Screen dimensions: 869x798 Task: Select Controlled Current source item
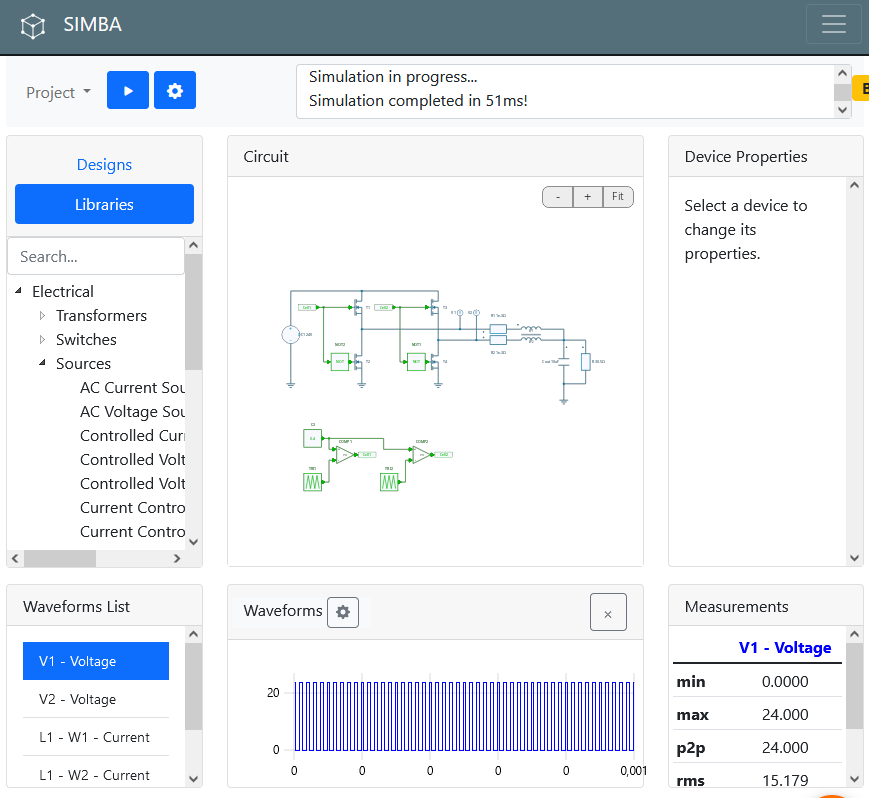pos(132,435)
